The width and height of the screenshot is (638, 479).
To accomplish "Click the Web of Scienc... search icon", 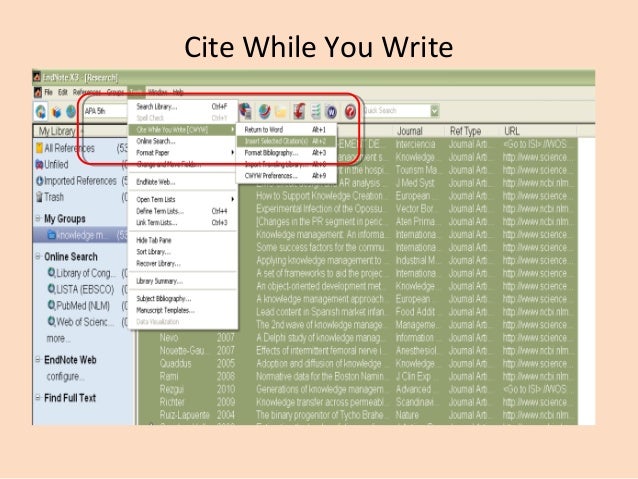I will point(52,322).
